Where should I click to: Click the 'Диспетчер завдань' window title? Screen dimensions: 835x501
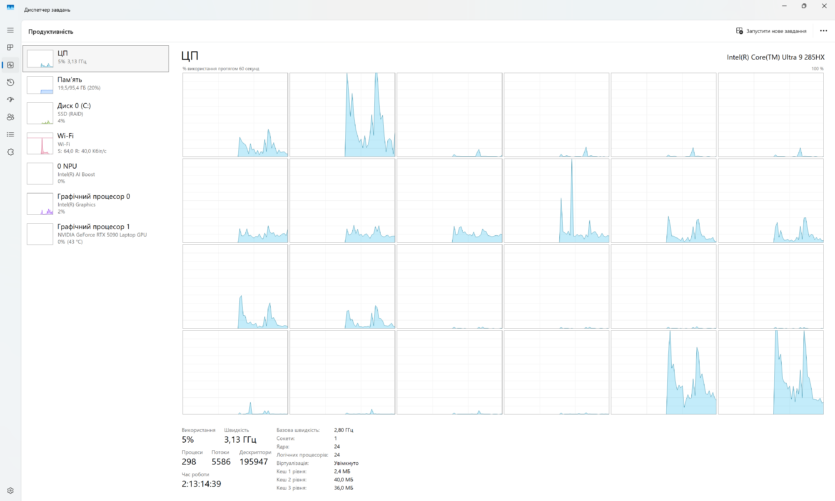(47, 10)
